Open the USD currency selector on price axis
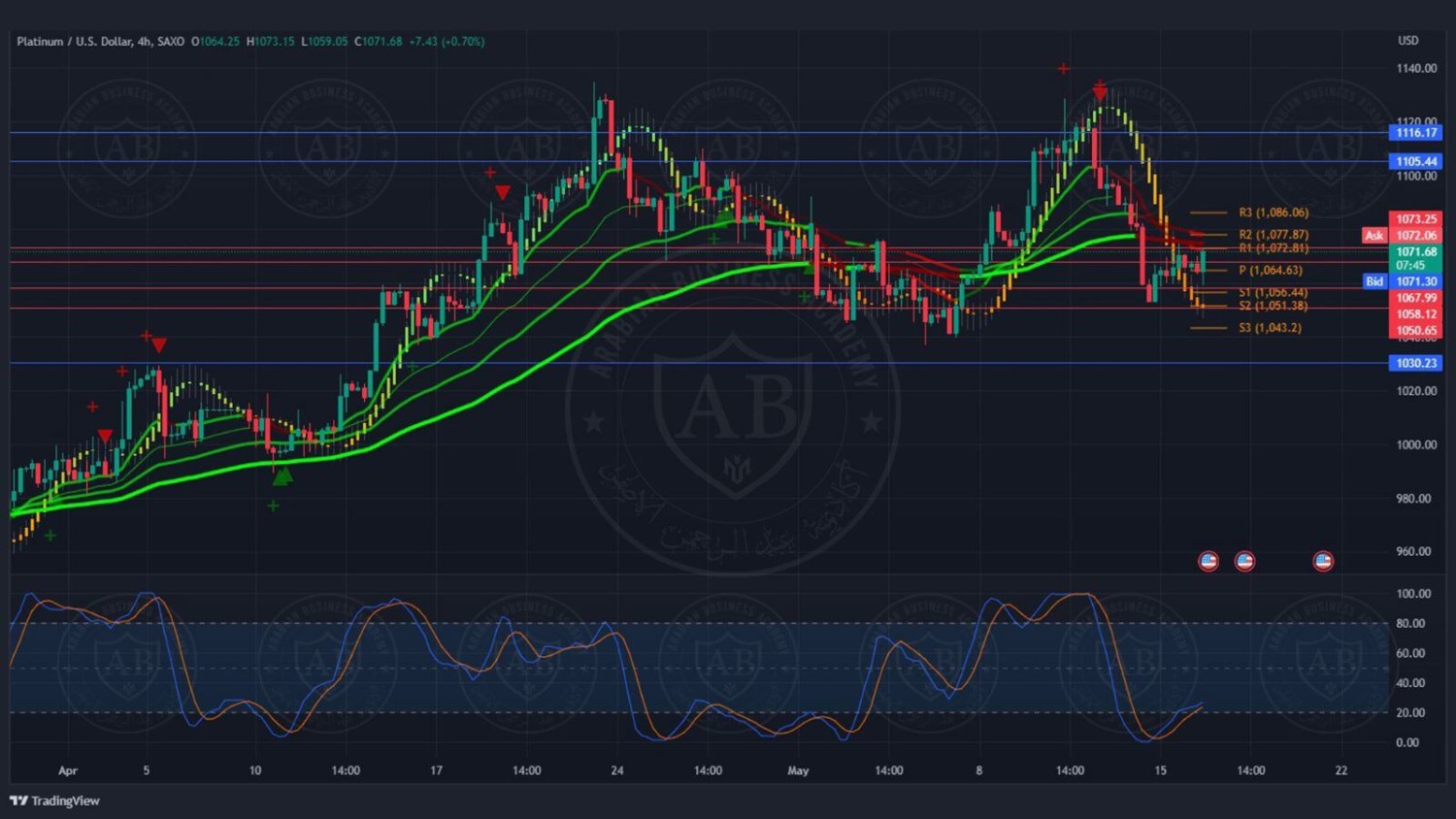Image resolution: width=1456 pixels, height=819 pixels. pos(1407,41)
